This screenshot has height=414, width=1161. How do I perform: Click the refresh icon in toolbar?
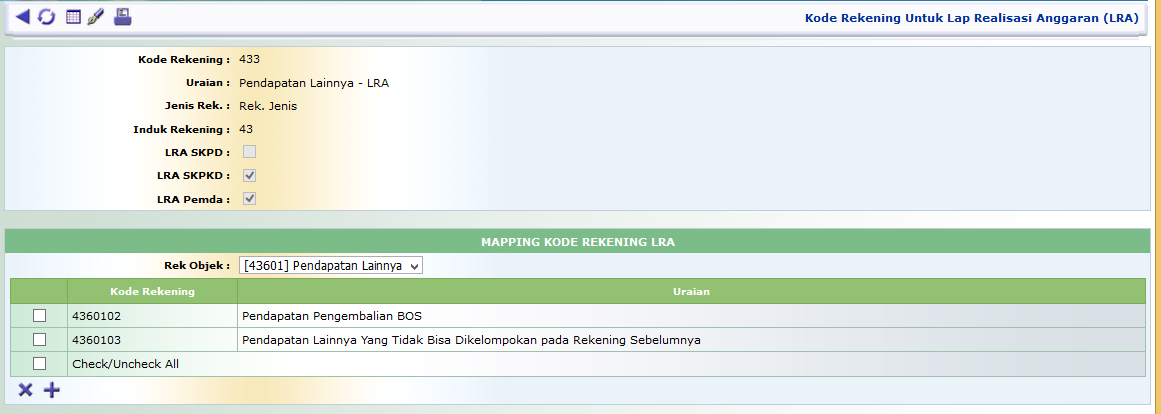pos(46,17)
